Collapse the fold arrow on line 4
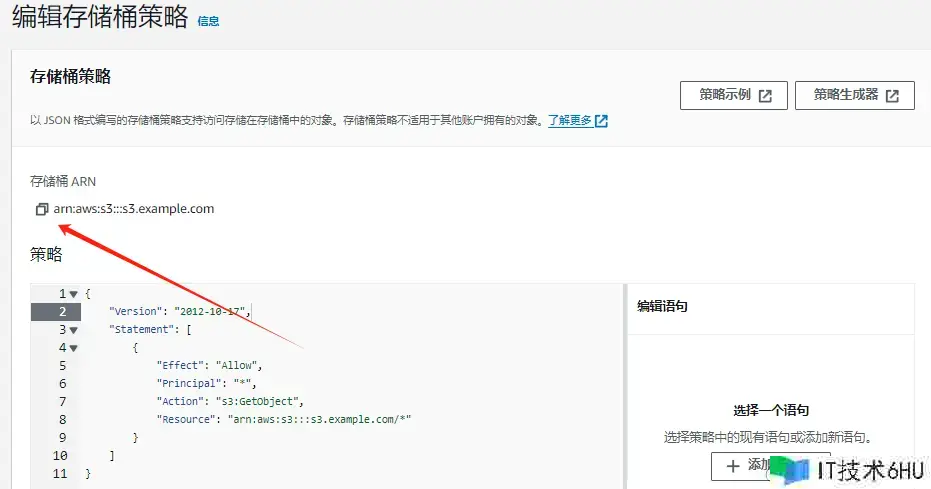Image resolution: width=931 pixels, height=489 pixels. point(74,348)
